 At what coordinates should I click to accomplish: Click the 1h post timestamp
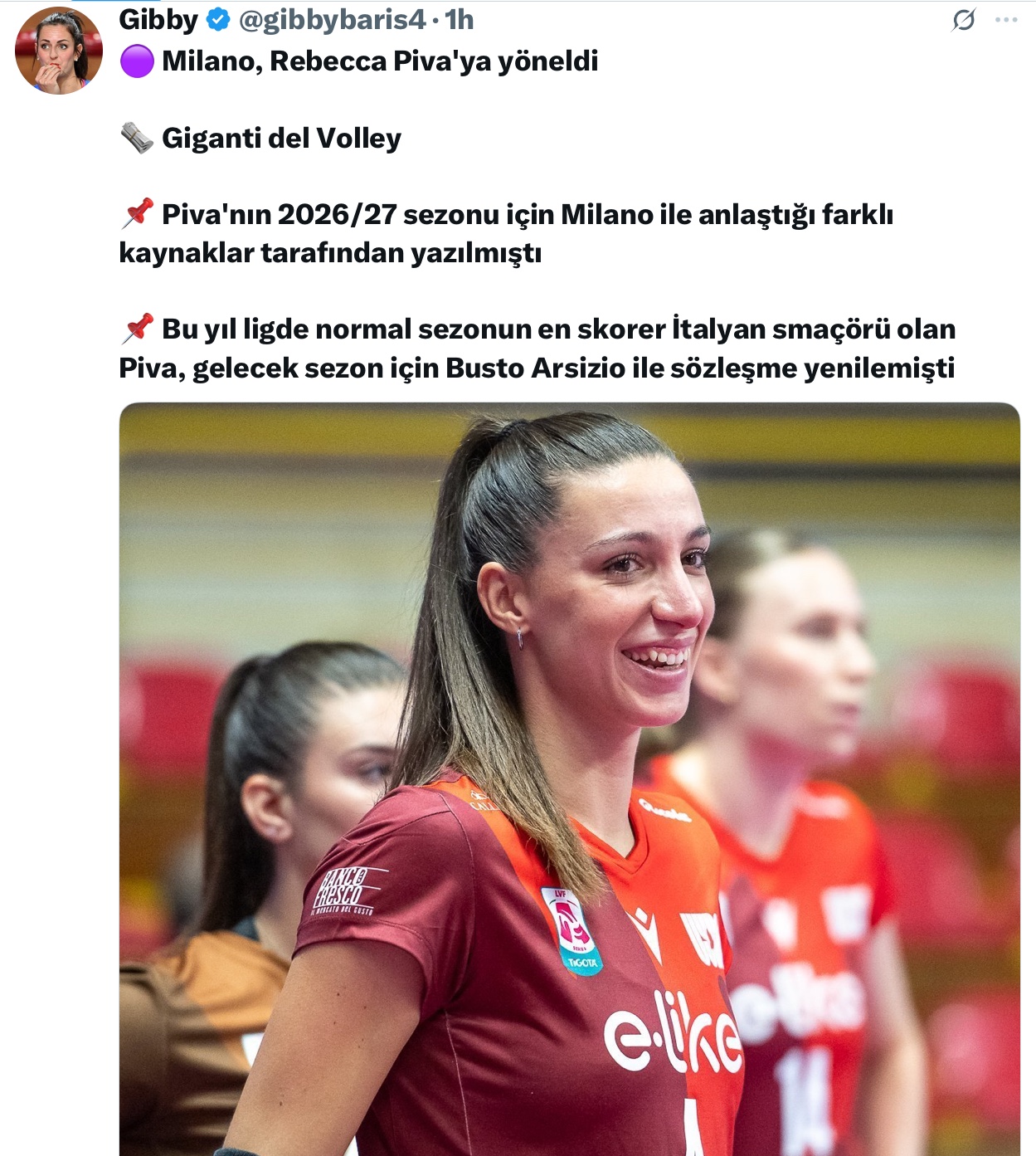(x=460, y=20)
